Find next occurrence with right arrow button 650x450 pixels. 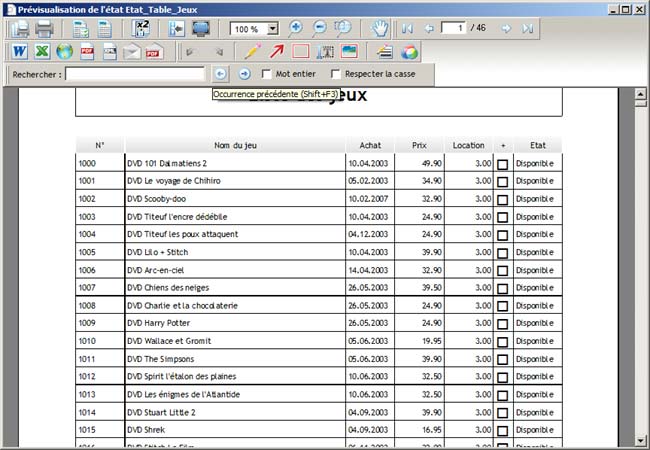click(245, 74)
